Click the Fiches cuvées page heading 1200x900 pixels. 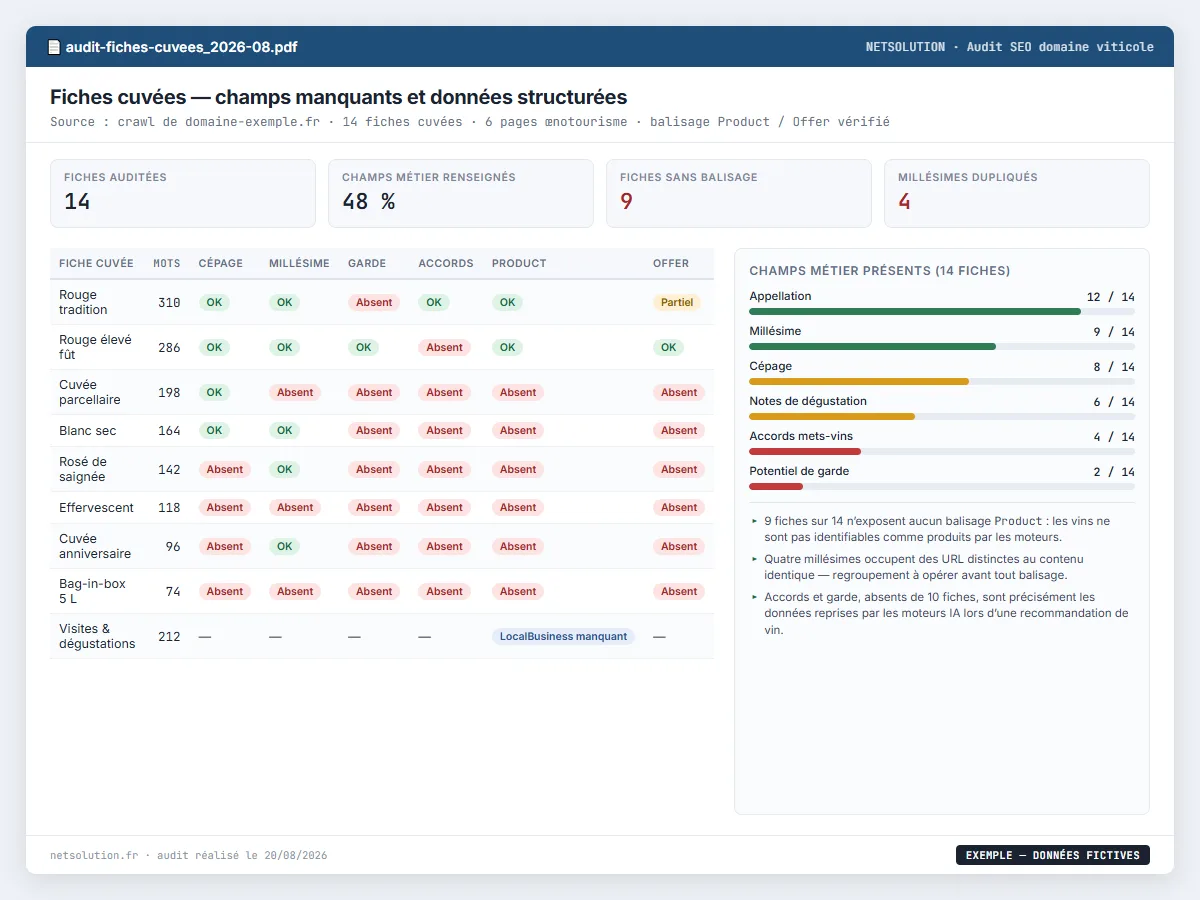coord(339,97)
